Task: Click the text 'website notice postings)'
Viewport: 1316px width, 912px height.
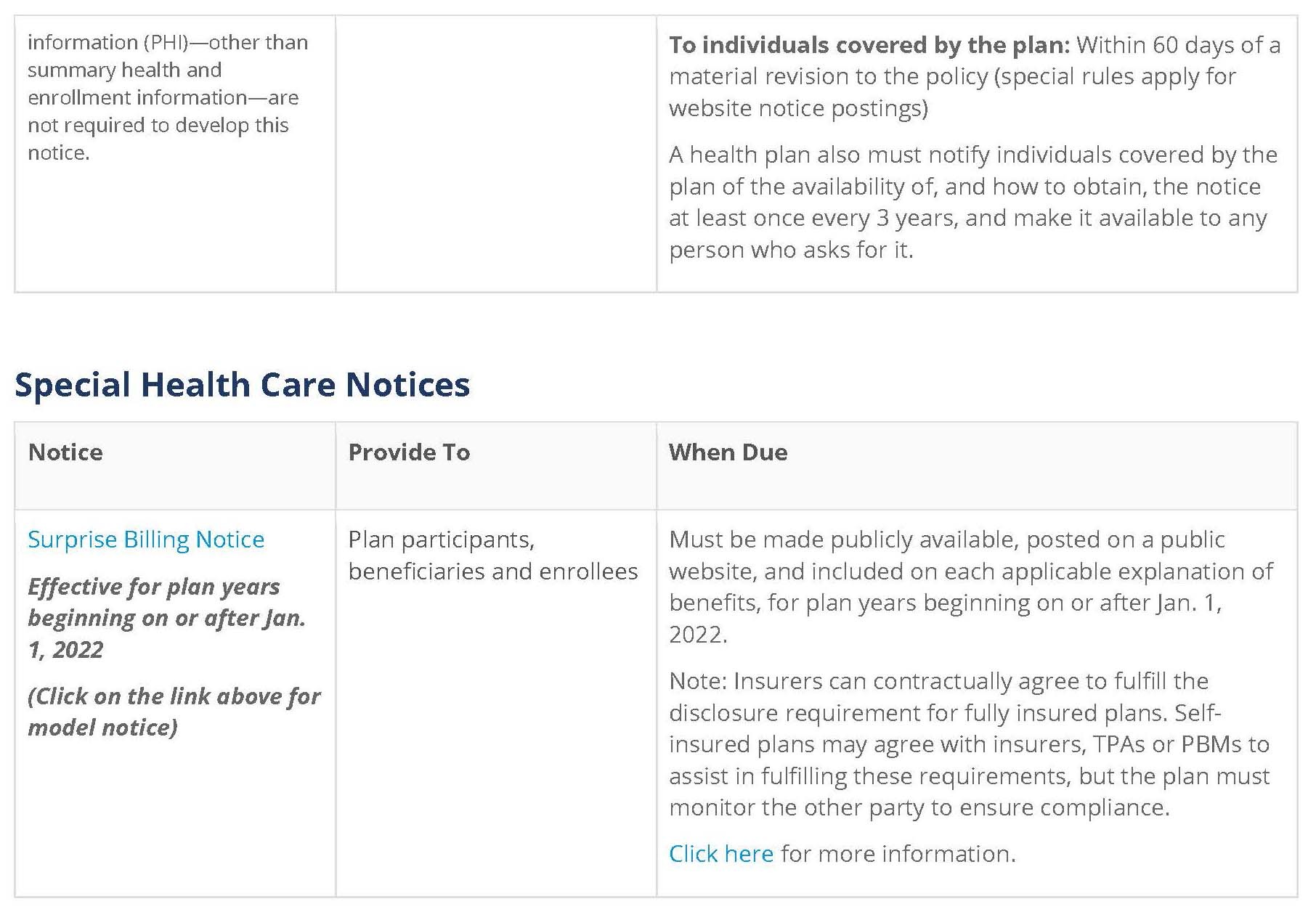Action: tap(799, 108)
